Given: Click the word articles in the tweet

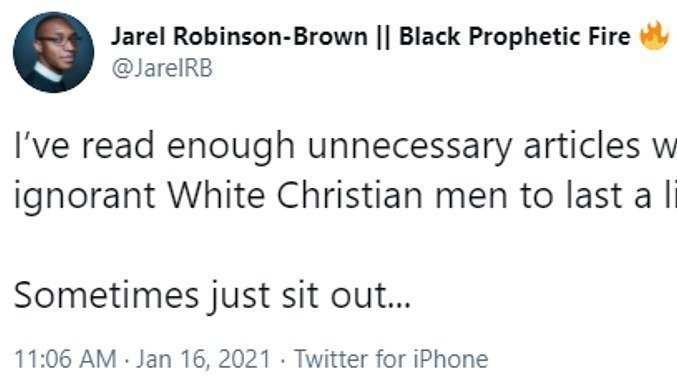Looking at the screenshot, I should [x=582, y=146].
